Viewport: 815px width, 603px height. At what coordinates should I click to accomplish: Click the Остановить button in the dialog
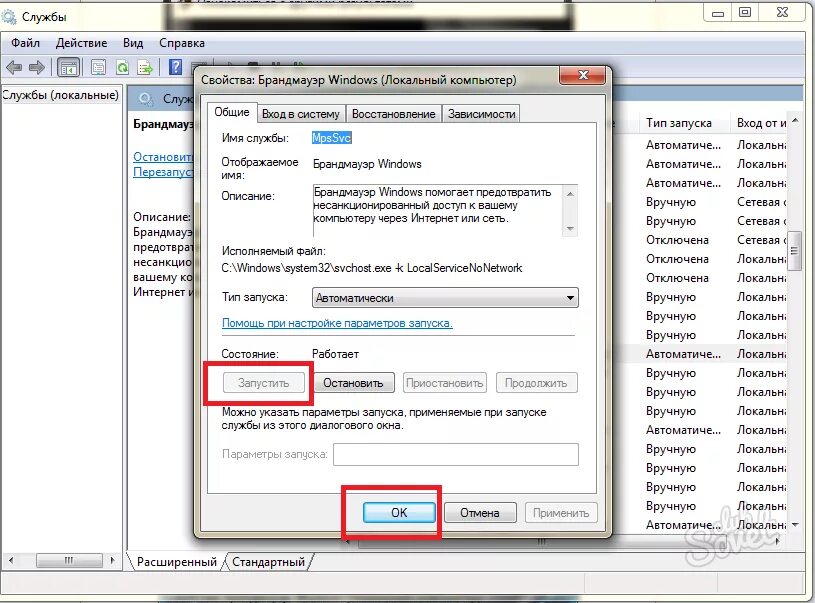click(x=353, y=383)
